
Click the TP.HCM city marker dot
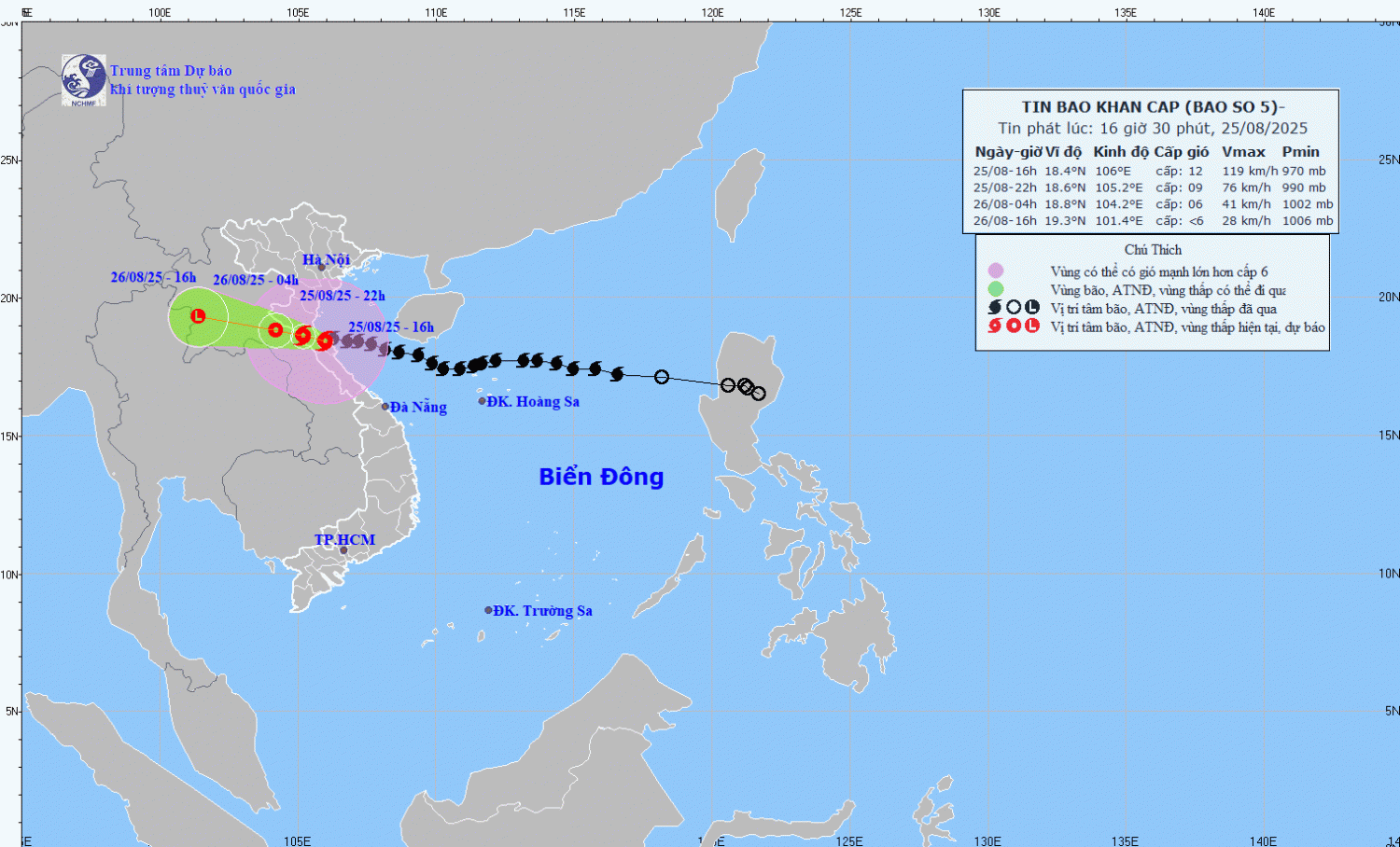[x=343, y=550]
